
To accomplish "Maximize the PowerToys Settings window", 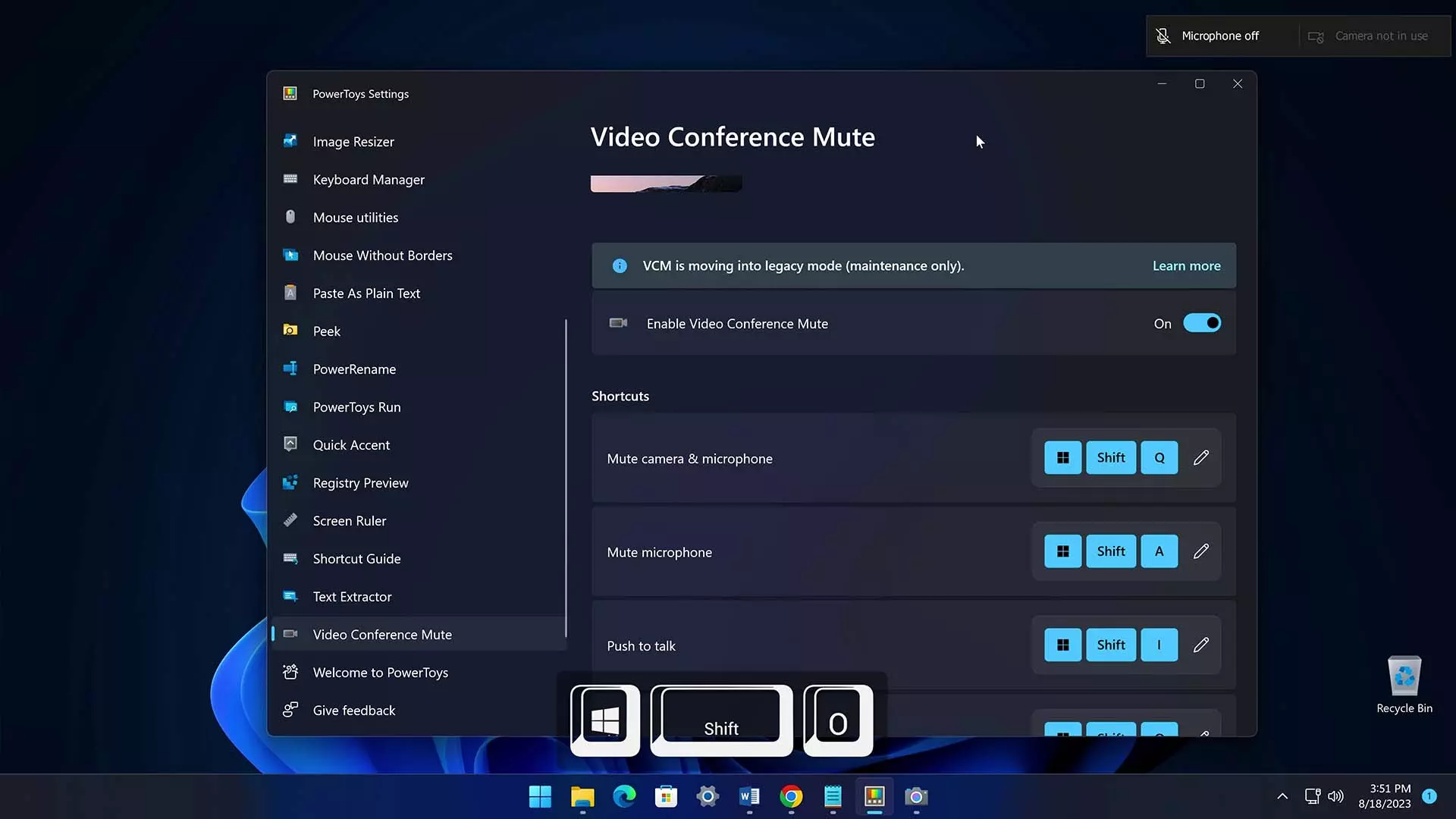I will [1200, 83].
